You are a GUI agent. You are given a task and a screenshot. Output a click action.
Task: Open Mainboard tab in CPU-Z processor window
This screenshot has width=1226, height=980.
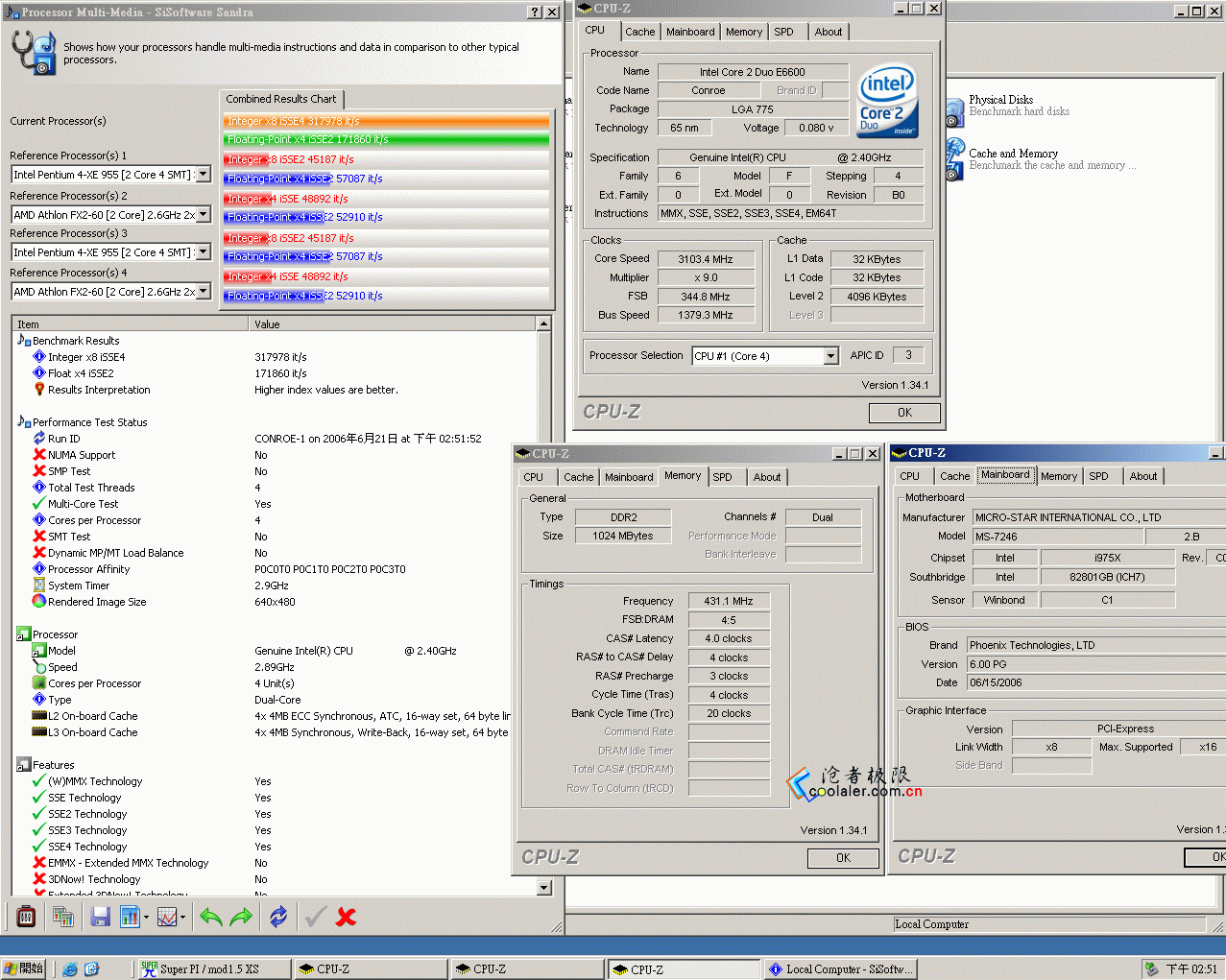[691, 32]
